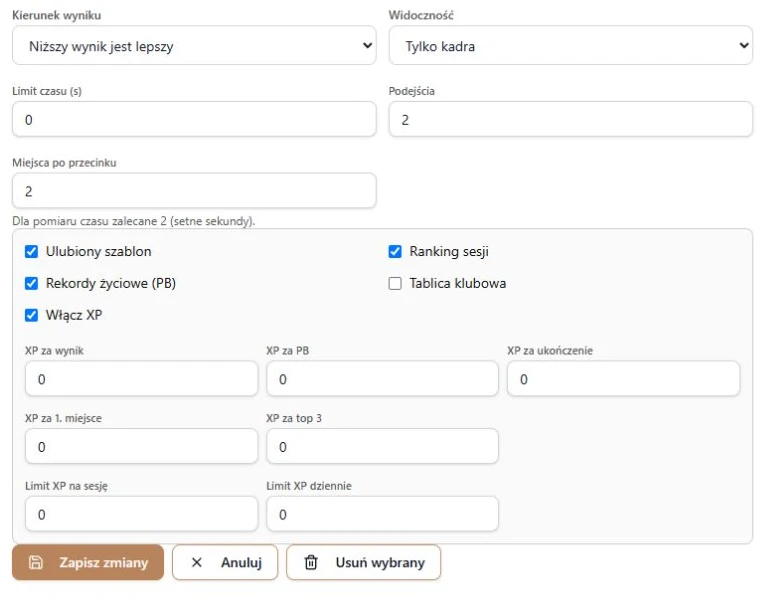Click the Anuluj button
The height and width of the screenshot is (600, 765).
(225, 562)
